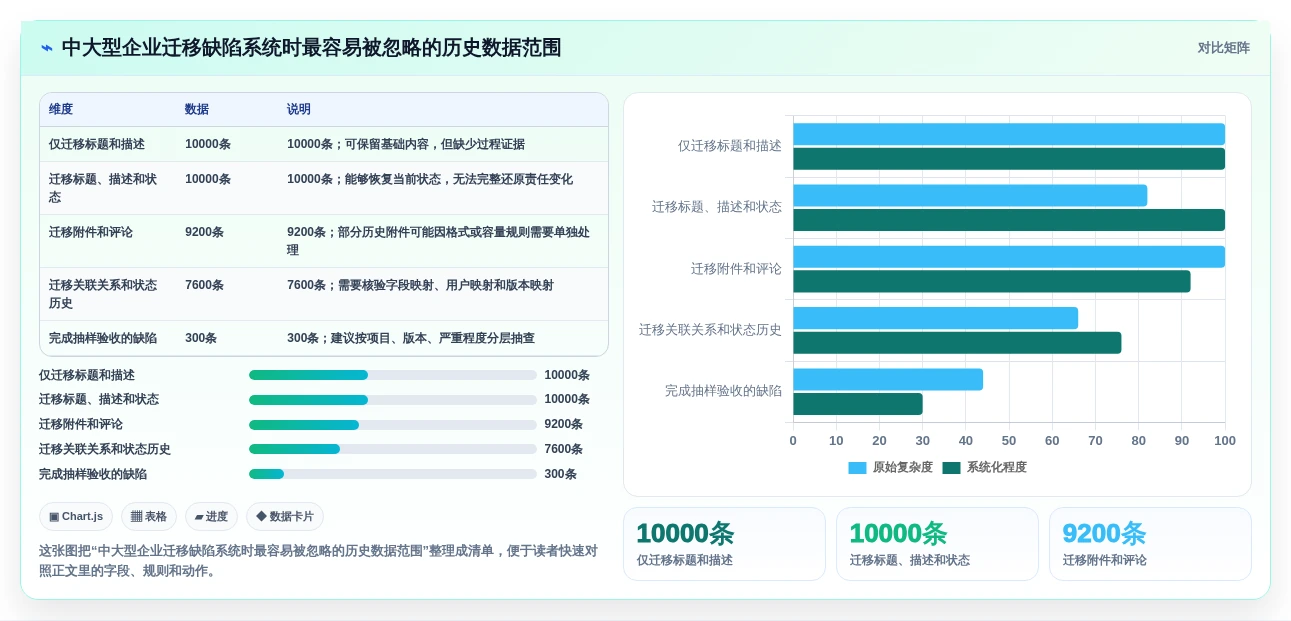Click progress bar for 迁移关联关系和状态历史
This screenshot has width=1291, height=621.
(393, 449)
